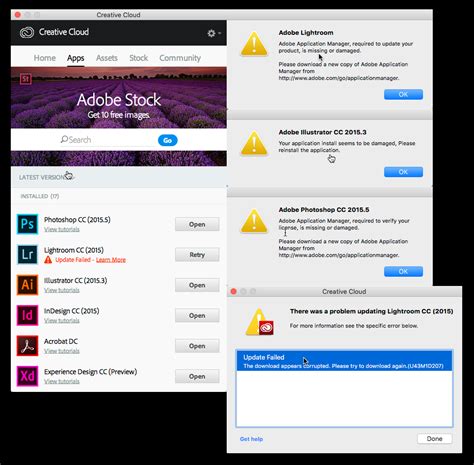474x465 pixels.
Task: Retry the Lightroom CC update
Action: (x=197, y=255)
